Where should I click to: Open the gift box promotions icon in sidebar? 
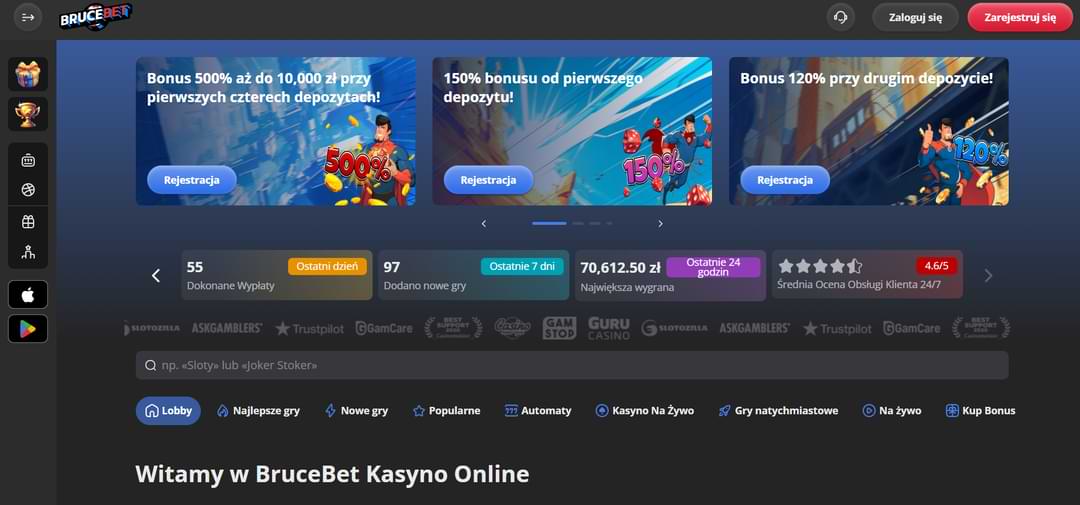click(x=28, y=74)
